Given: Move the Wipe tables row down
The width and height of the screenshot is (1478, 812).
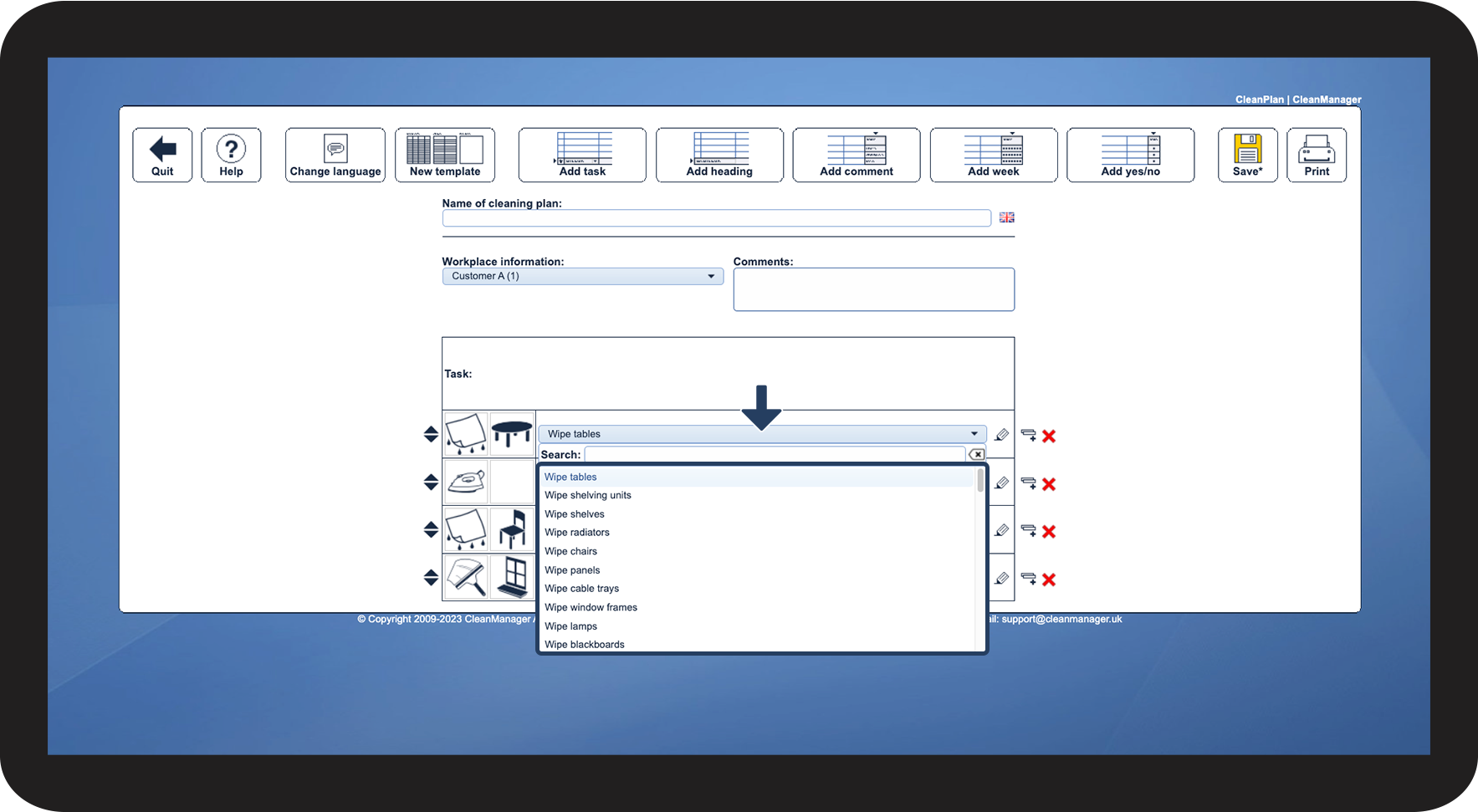Looking at the screenshot, I should tap(431, 439).
